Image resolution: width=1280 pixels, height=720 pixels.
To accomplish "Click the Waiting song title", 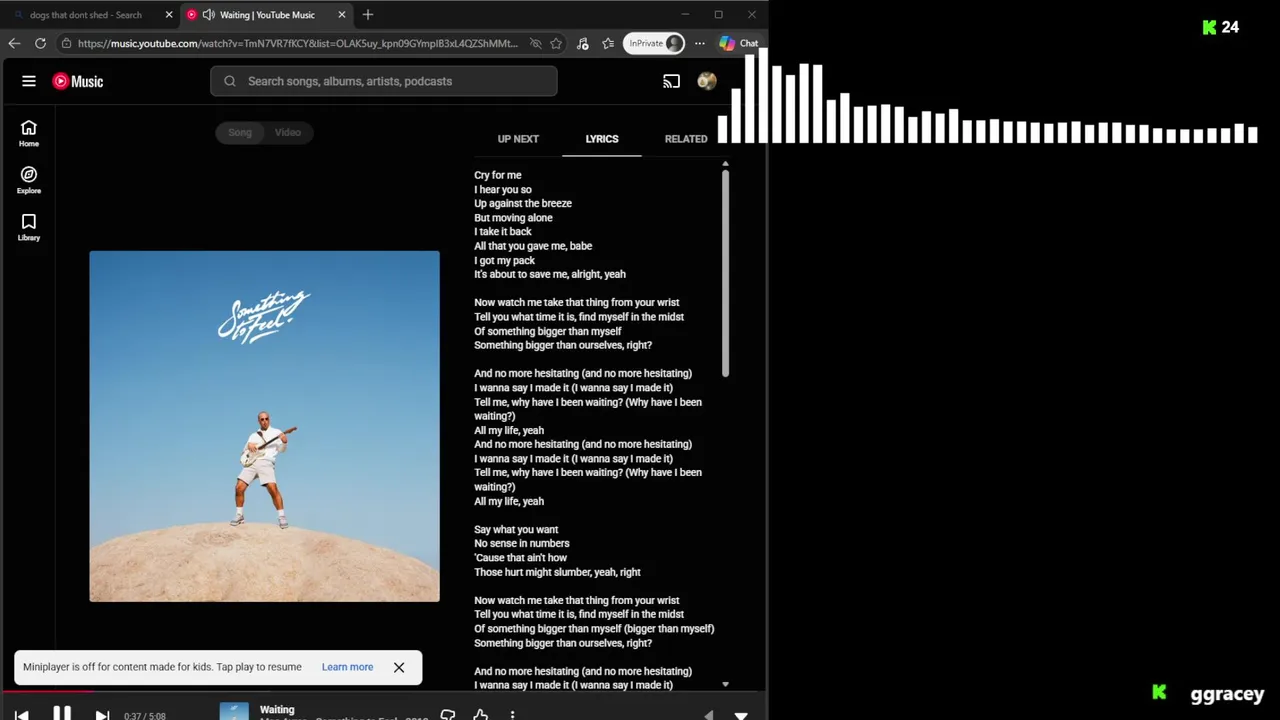I will [x=277, y=710].
